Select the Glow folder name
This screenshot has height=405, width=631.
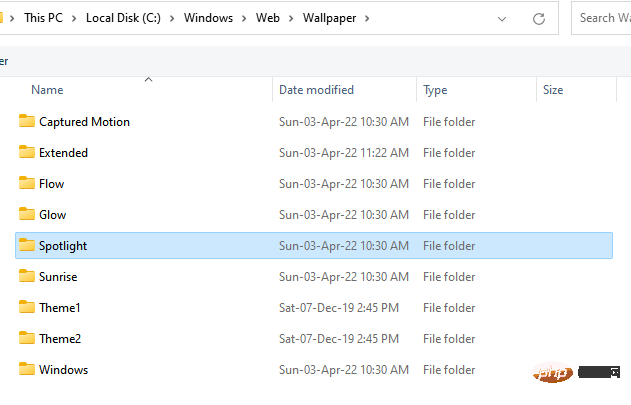pyautogui.click(x=53, y=215)
